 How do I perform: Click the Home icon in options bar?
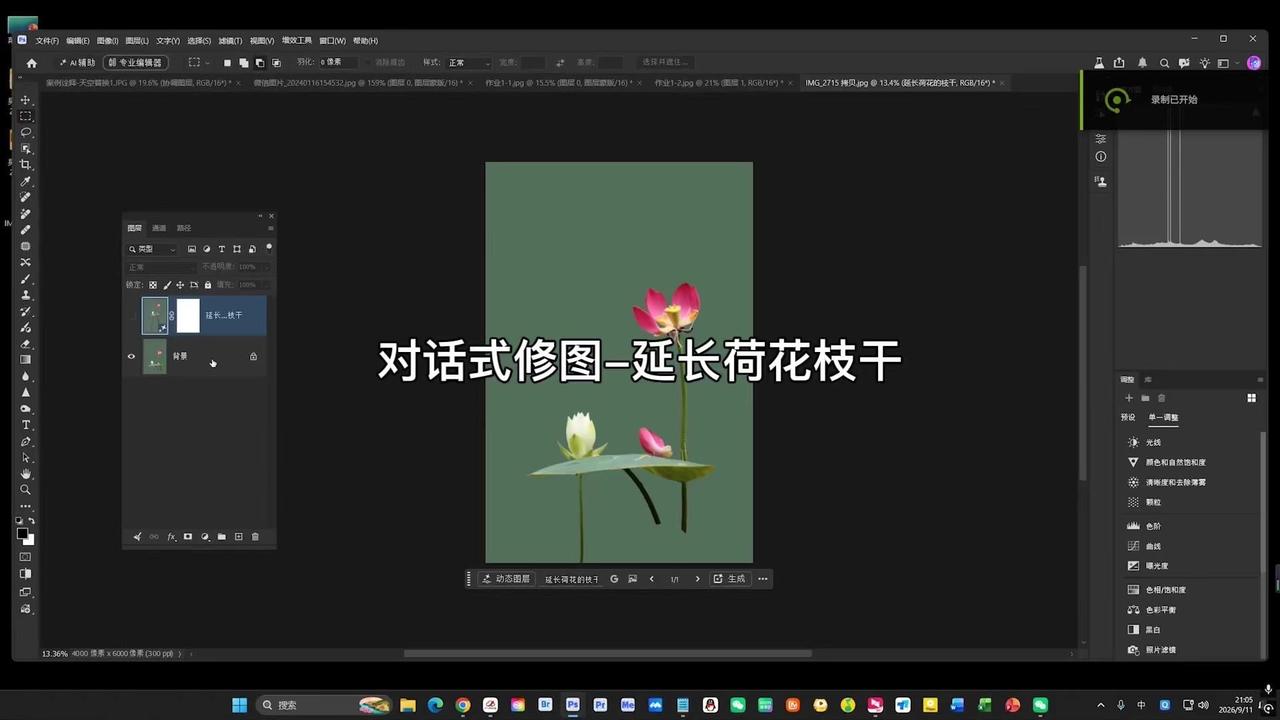31,63
